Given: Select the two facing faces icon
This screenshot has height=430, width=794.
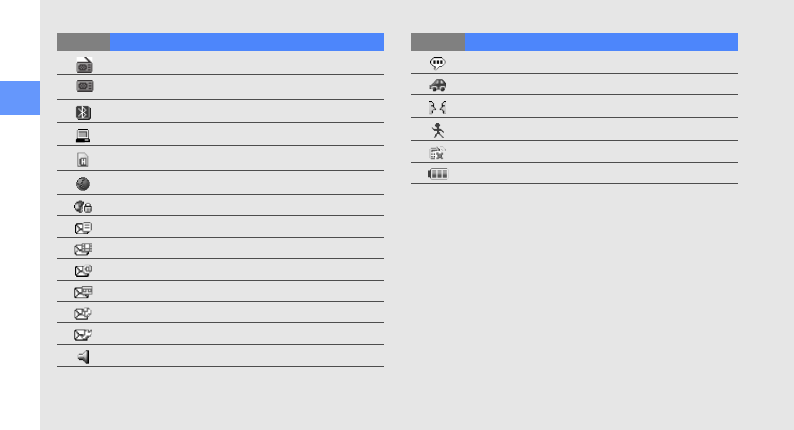Looking at the screenshot, I should click(x=437, y=107).
